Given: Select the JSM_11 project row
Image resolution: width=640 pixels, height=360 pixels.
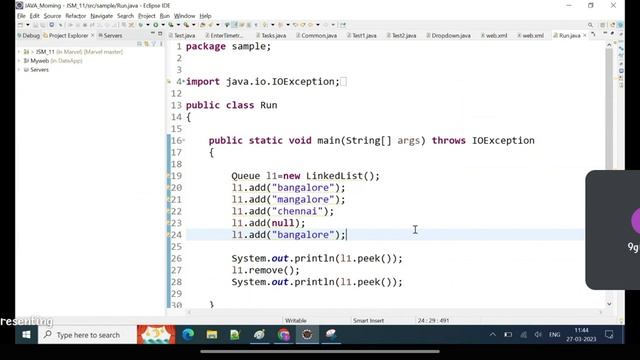Looking at the screenshot, I should 73,52.
